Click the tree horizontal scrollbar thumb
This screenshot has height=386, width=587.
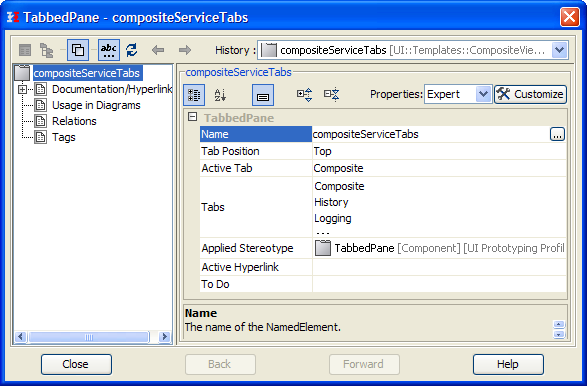tap(89, 337)
